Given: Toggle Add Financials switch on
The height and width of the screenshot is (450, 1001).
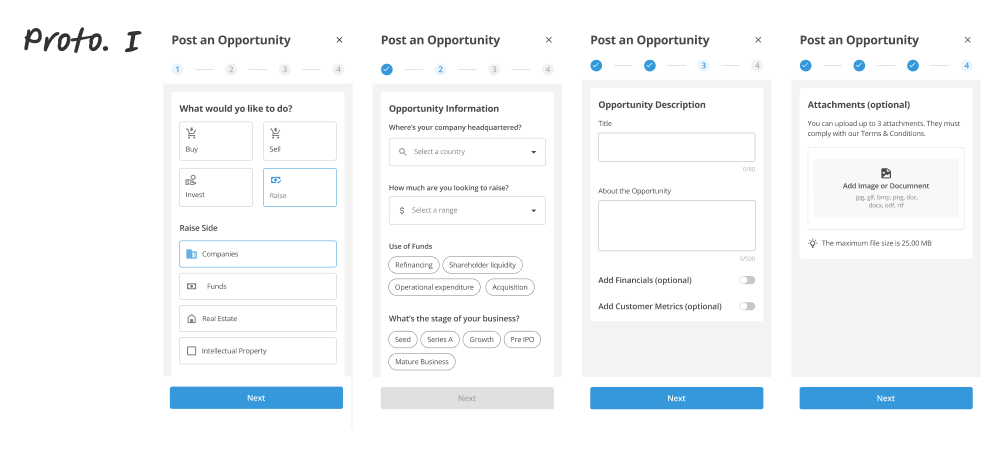Looking at the screenshot, I should point(747,280).
